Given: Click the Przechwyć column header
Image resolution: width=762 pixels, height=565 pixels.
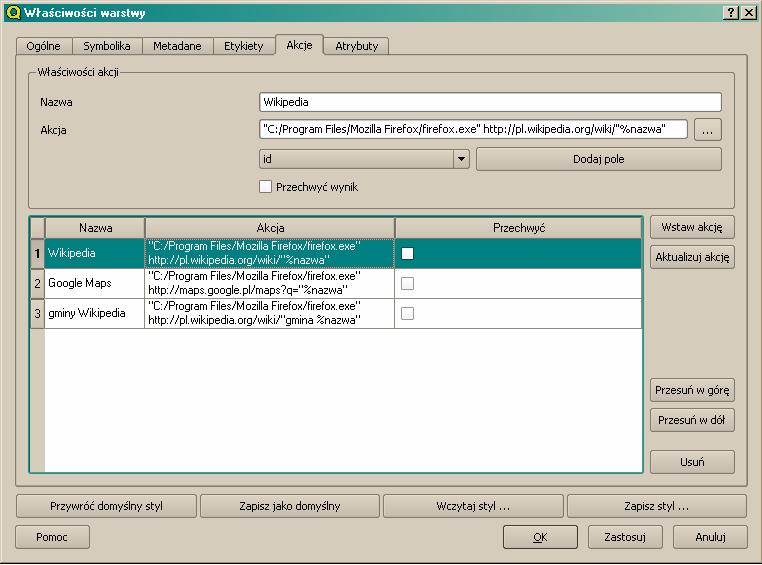Looking at the screenshot, I should [x=519, y=228].
